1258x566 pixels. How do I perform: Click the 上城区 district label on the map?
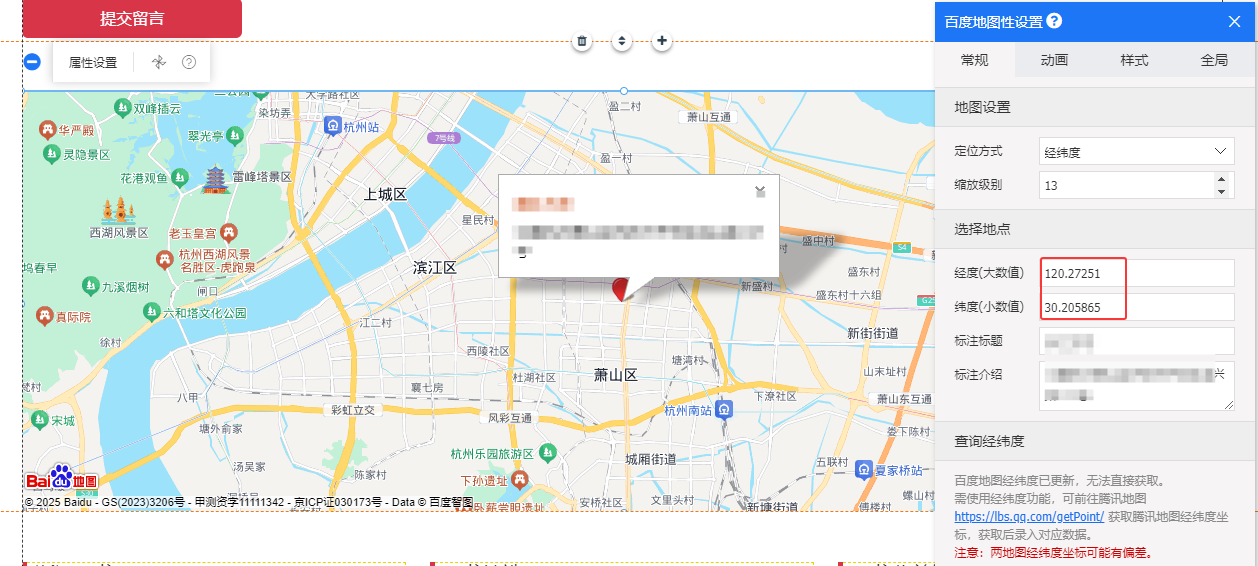point(385,194)
